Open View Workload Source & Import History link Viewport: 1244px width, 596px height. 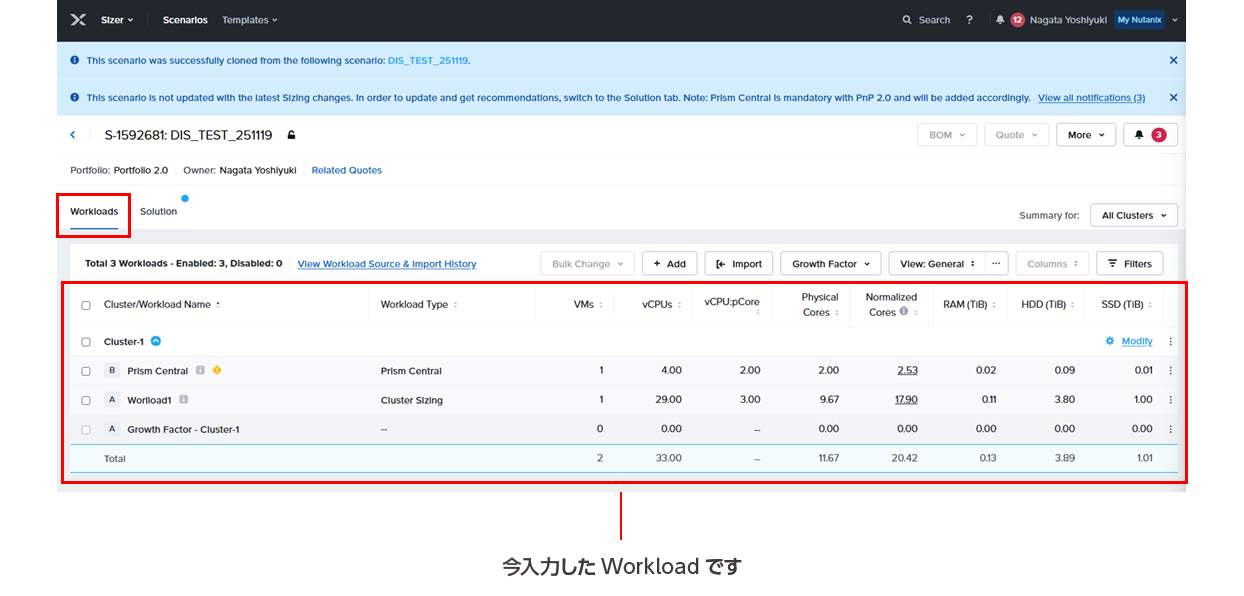tap(386, 264)
